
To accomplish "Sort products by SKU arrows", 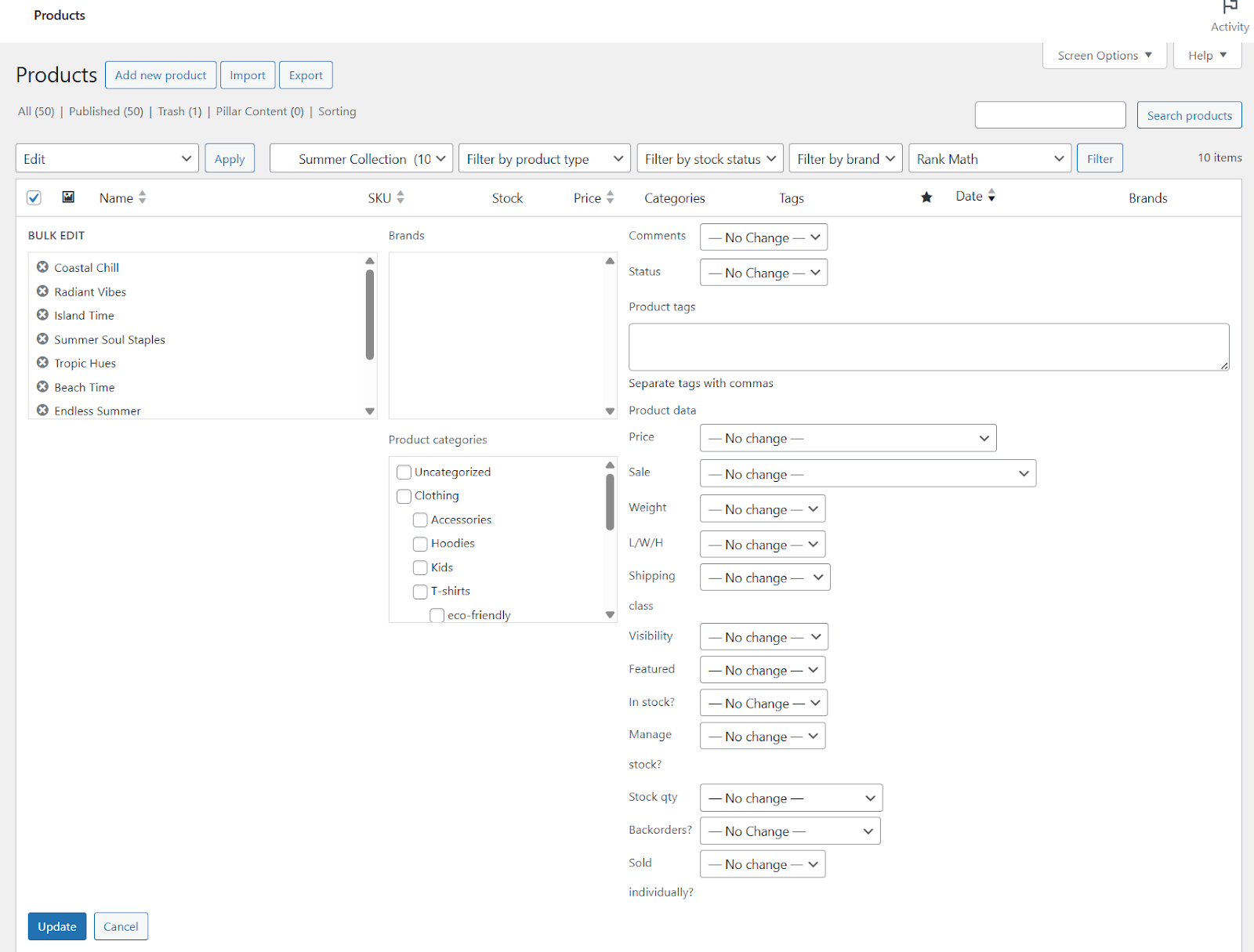I will click(x=400, y=197).
